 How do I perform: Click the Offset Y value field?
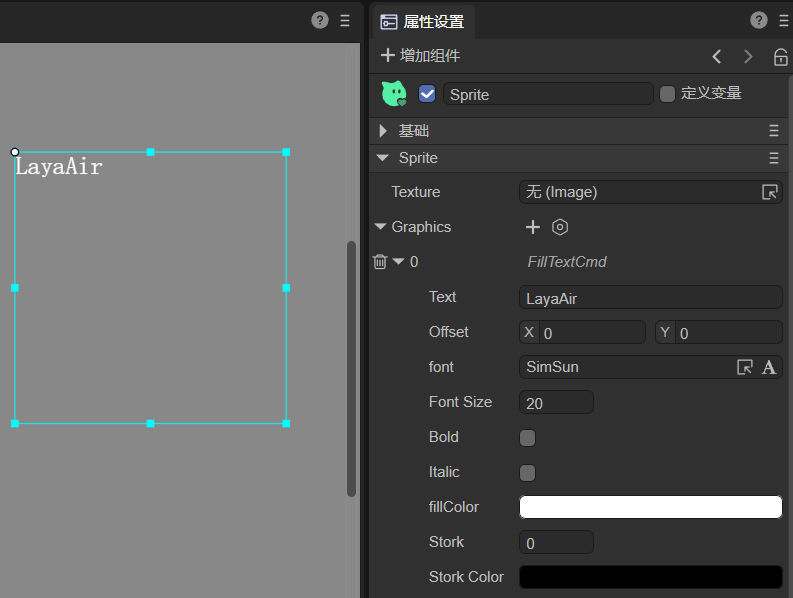728,332
